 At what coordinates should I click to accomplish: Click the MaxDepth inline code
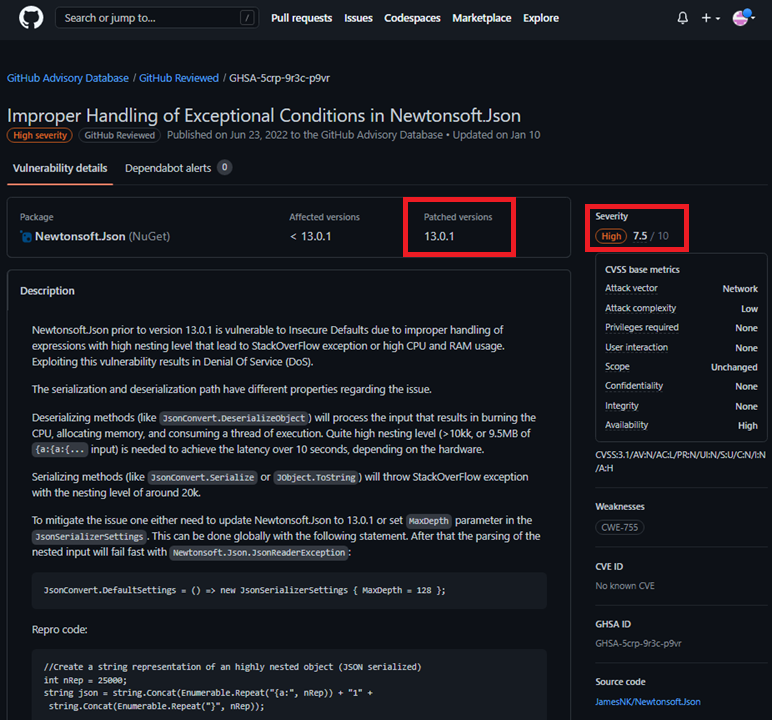click(x=429, y=521)
